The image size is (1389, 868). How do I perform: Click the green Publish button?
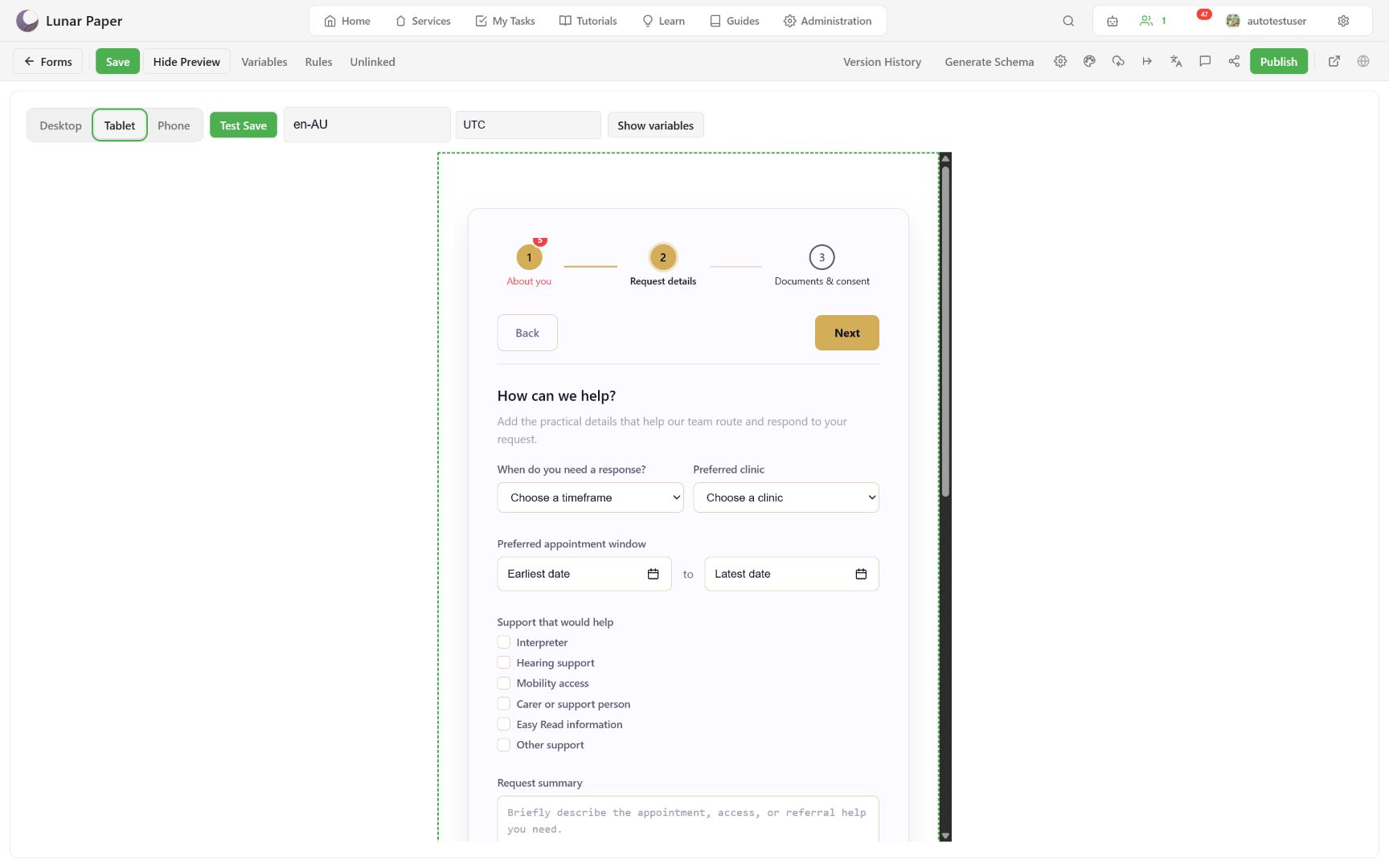pyautogui.click(x=1279, y=62)
